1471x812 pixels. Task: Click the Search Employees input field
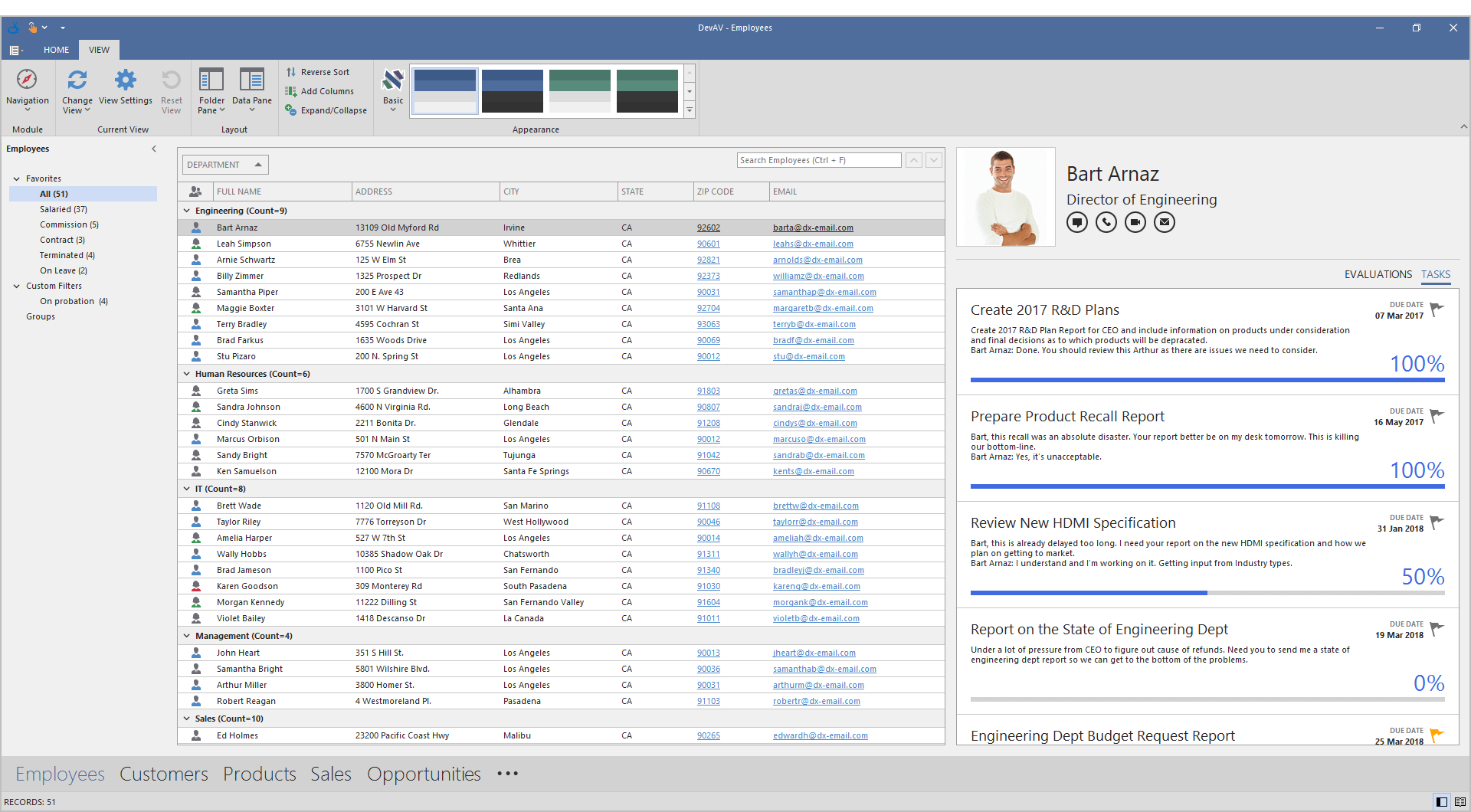point(818,160)
